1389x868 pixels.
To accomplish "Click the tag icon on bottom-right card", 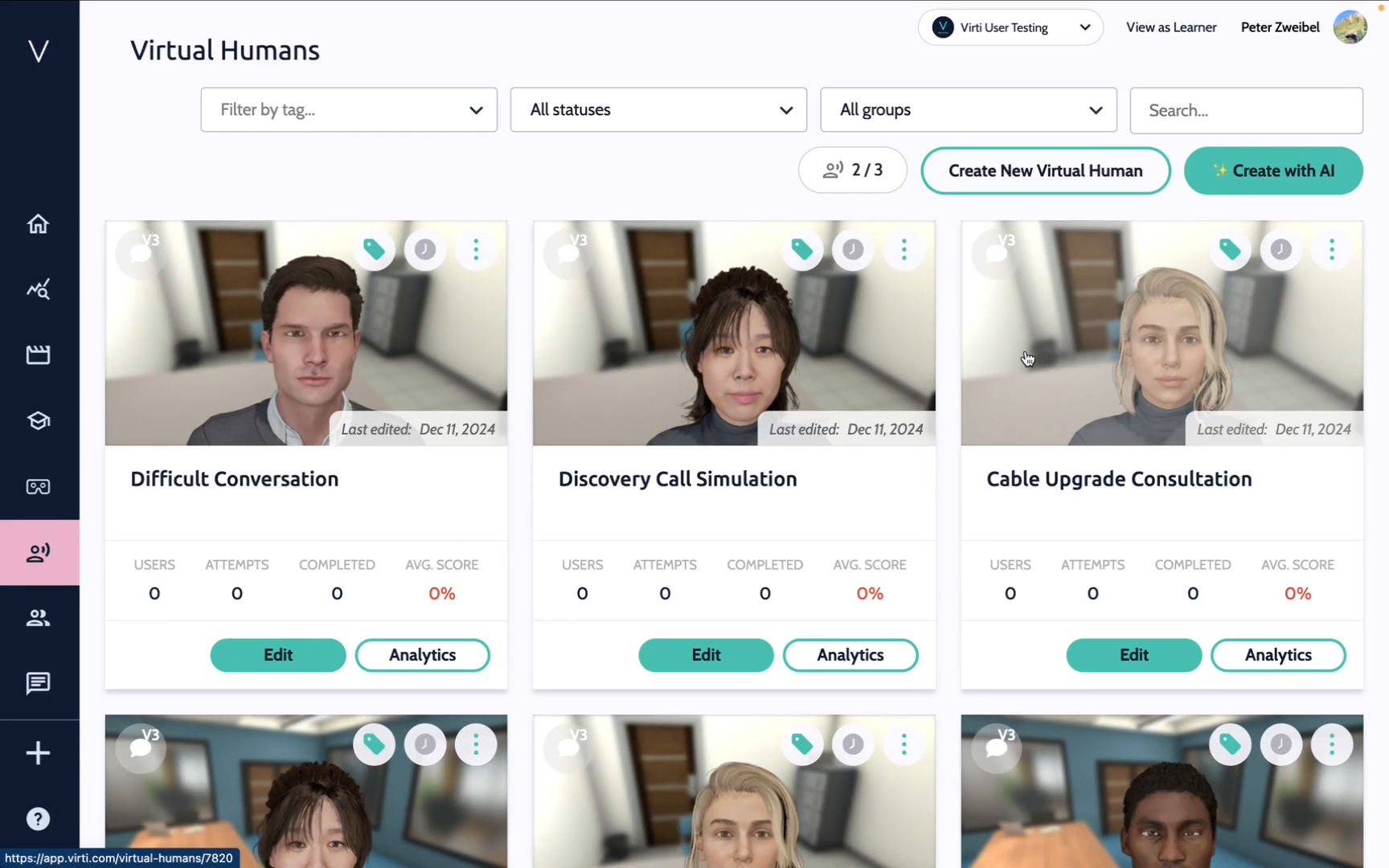I will [1230, 745].
